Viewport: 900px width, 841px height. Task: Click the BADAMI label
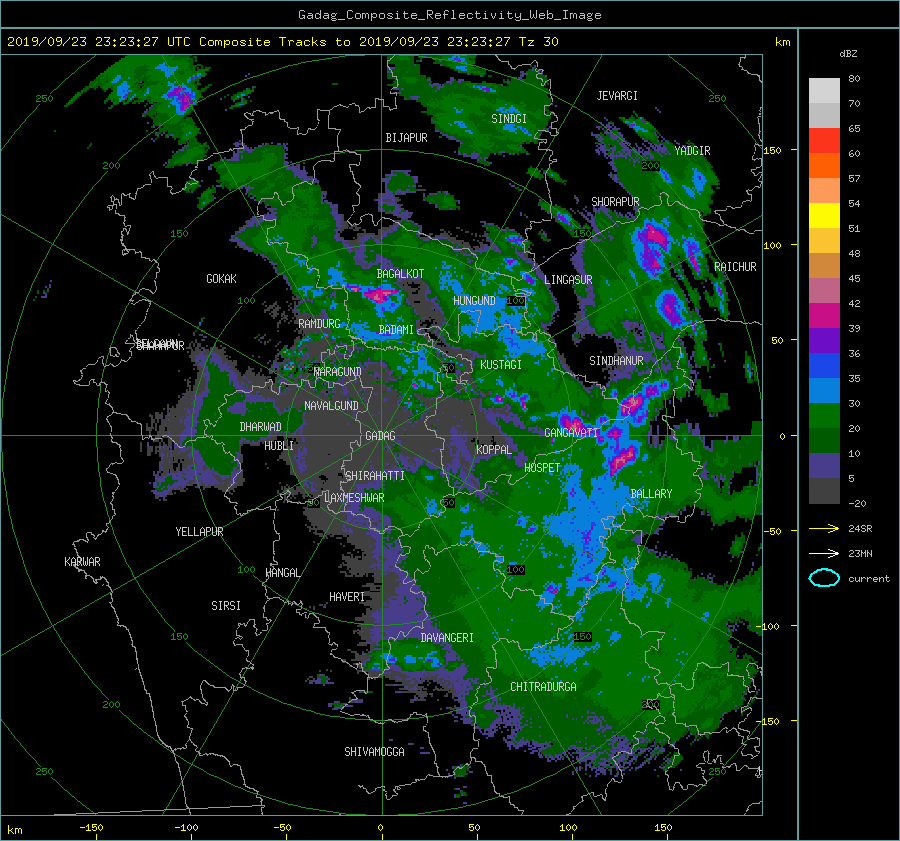pos(396,330)
